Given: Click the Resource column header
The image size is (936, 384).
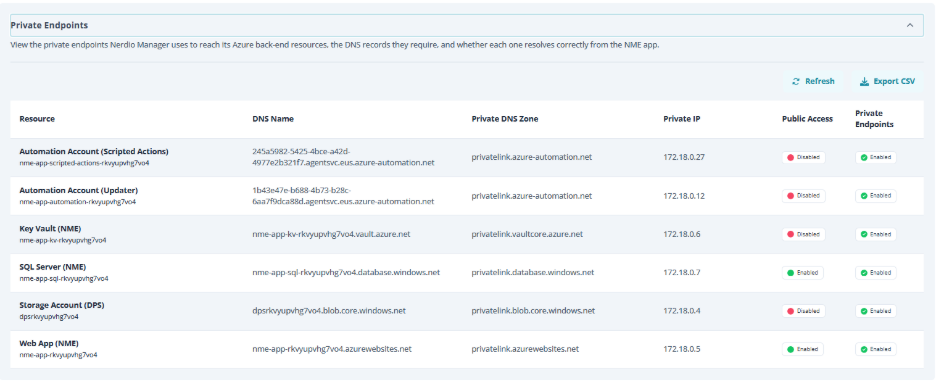Looking at the screenshot, I should click(x=37, y=119).
